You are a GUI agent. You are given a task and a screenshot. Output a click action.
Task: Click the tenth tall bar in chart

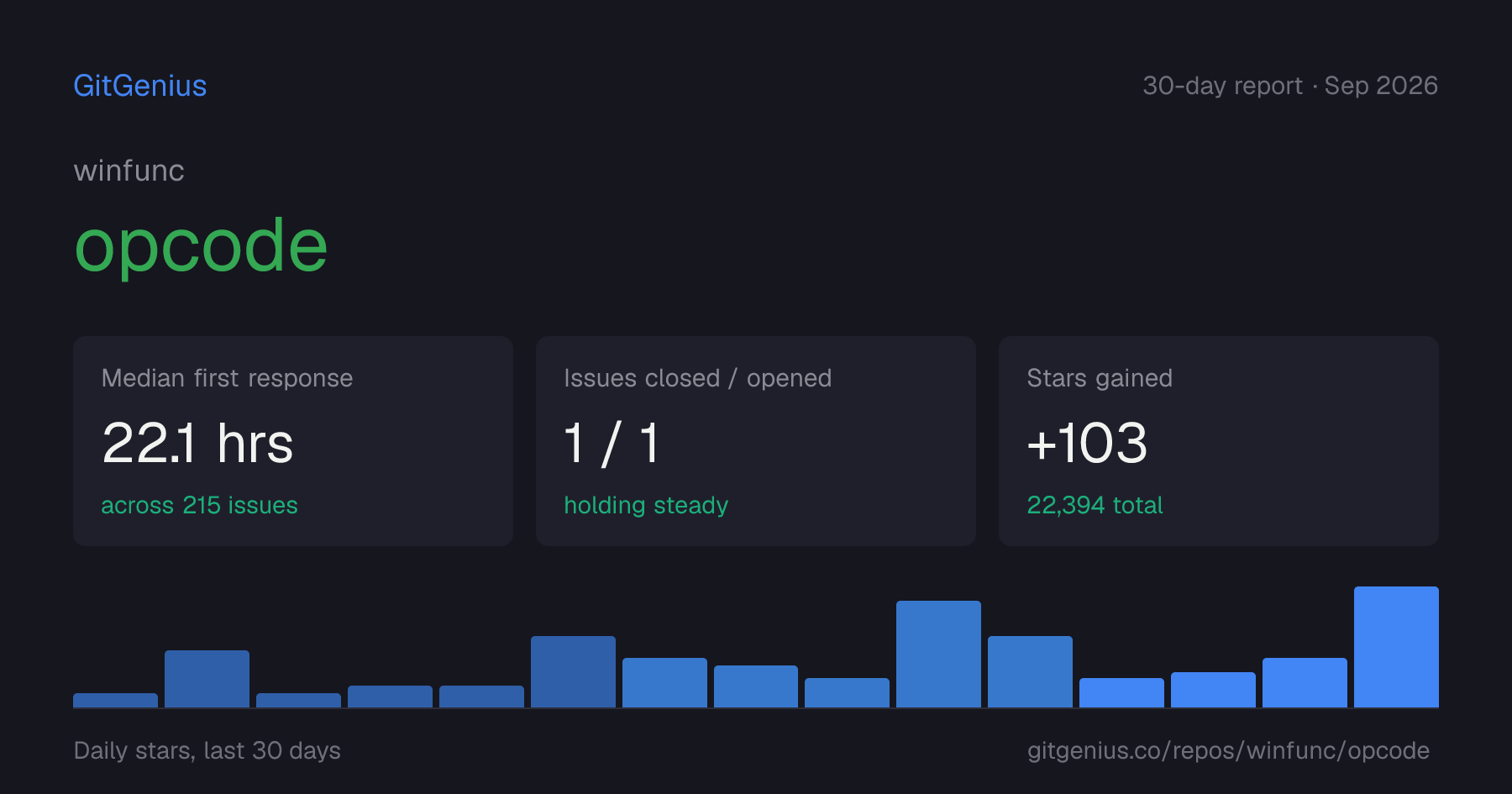pos(938,654)
